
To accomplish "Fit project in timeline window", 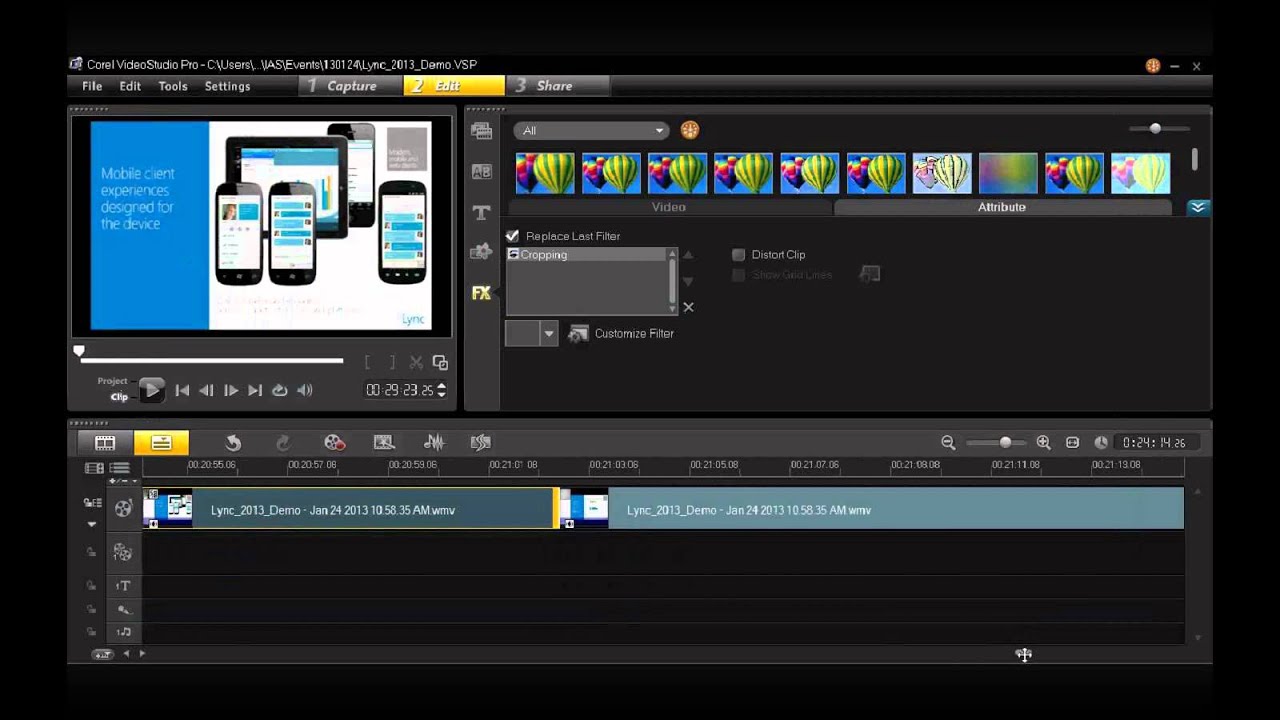I will point(1072,442).
